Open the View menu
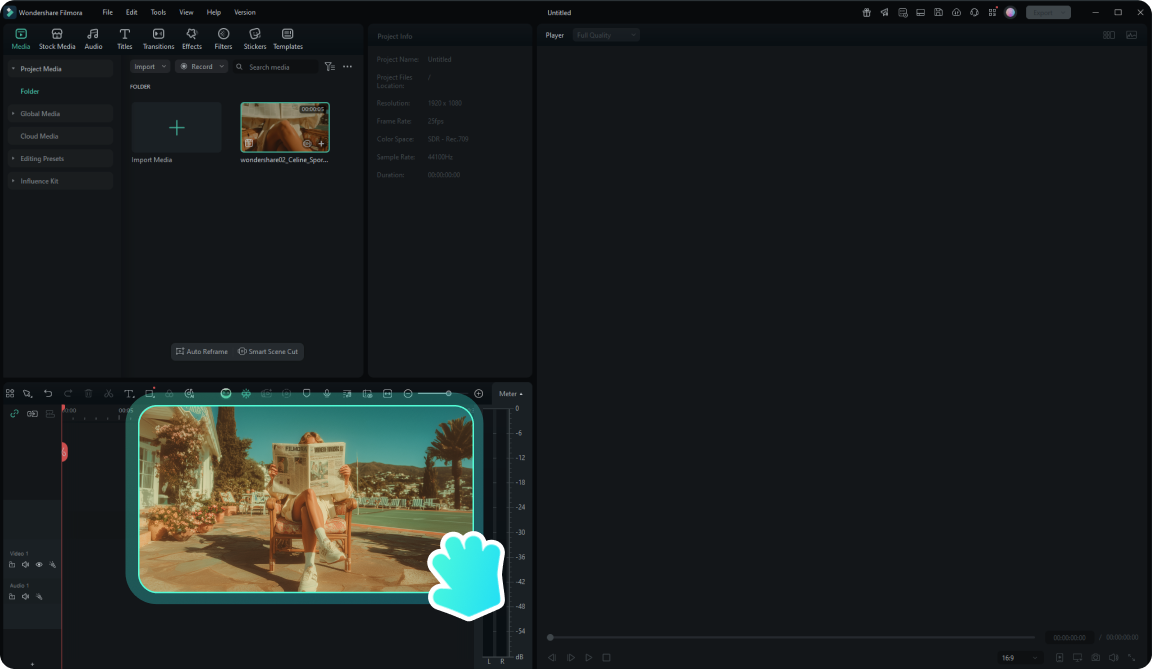 click(x=187, y=12)
